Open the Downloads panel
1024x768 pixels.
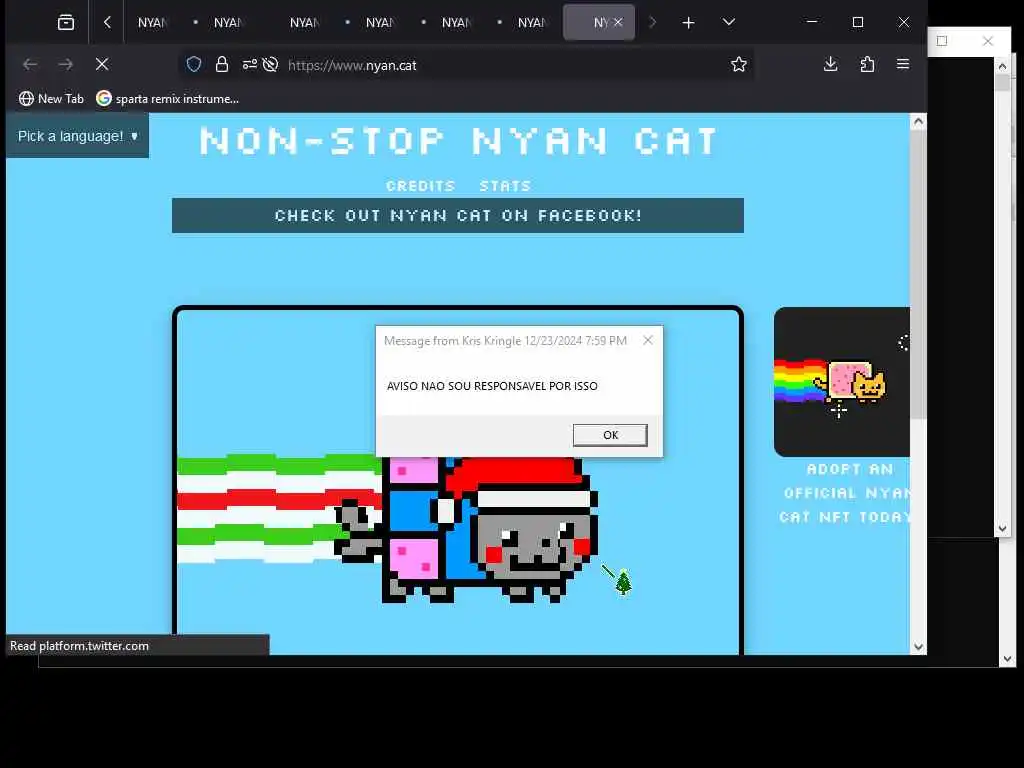click(x=831, y=64)
